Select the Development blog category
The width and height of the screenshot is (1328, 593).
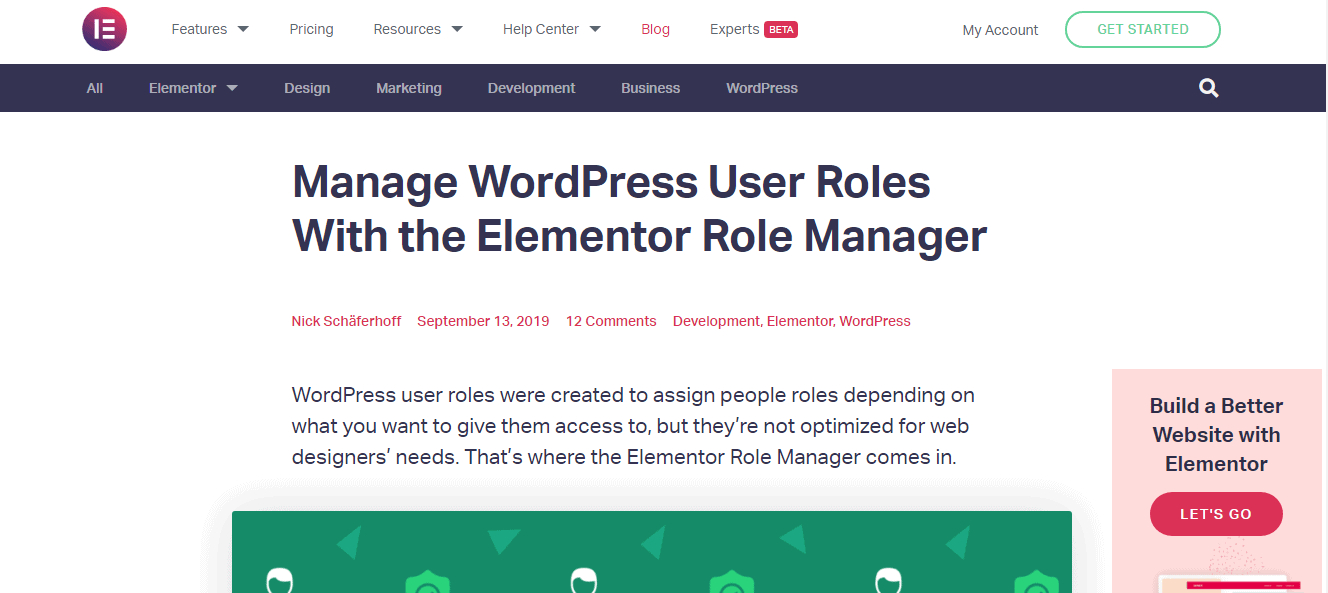coord(531,88)
